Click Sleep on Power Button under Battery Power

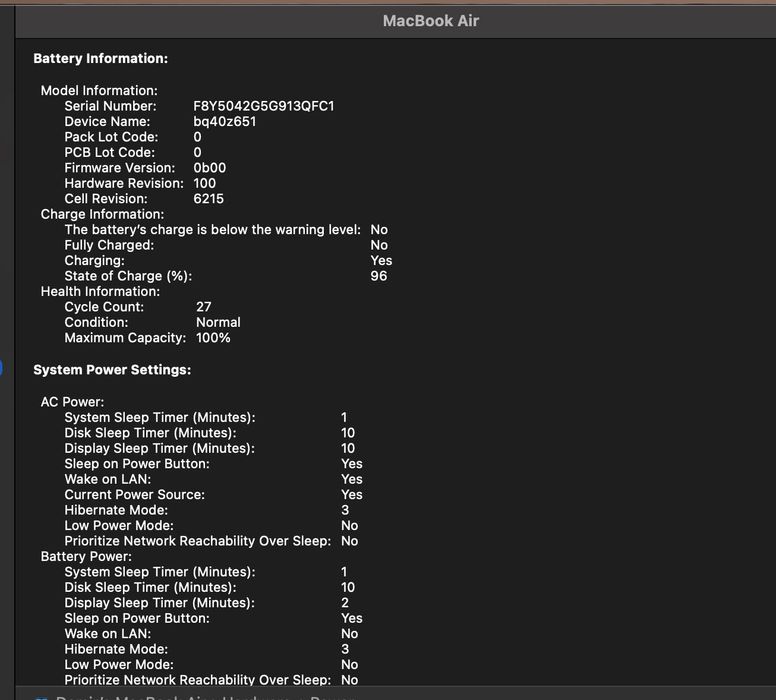[x=137, y=618]
